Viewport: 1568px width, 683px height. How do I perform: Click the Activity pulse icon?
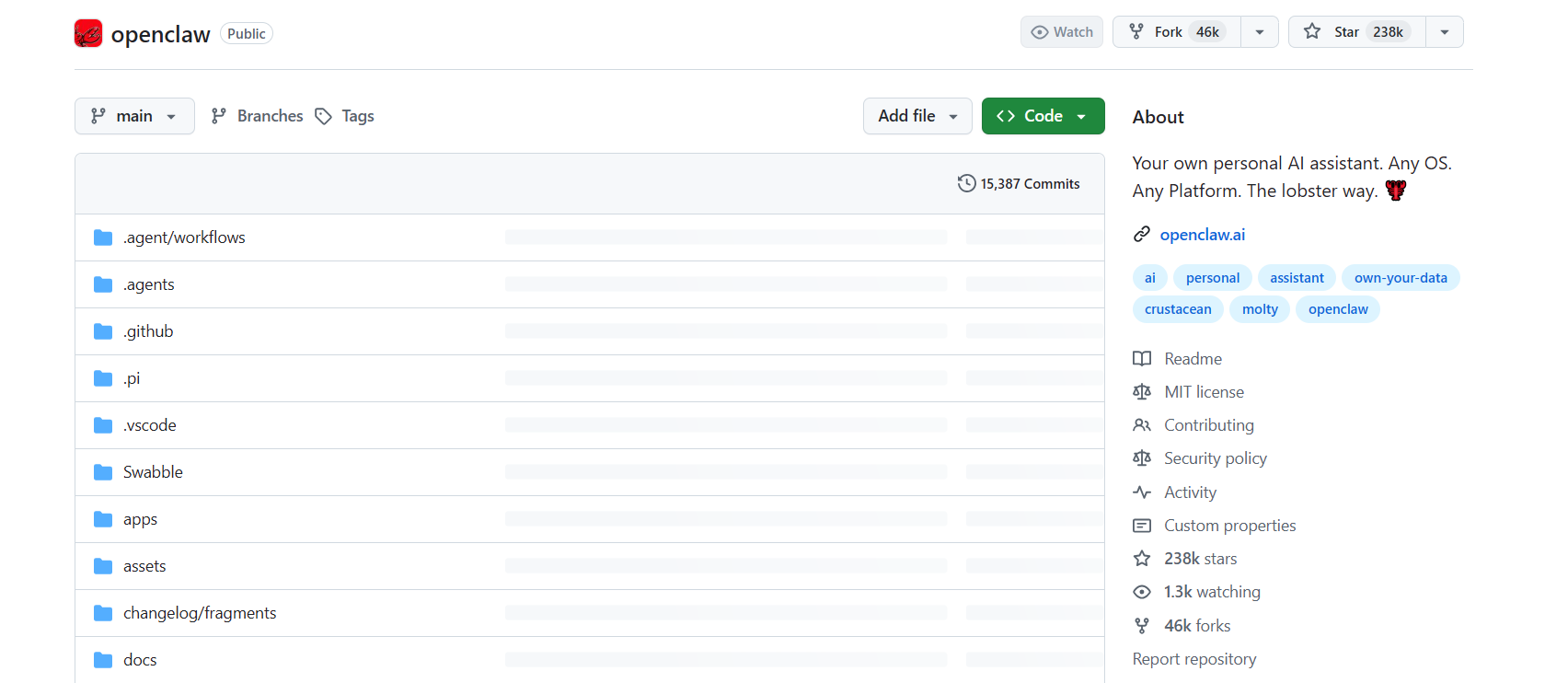(1142, 492)
